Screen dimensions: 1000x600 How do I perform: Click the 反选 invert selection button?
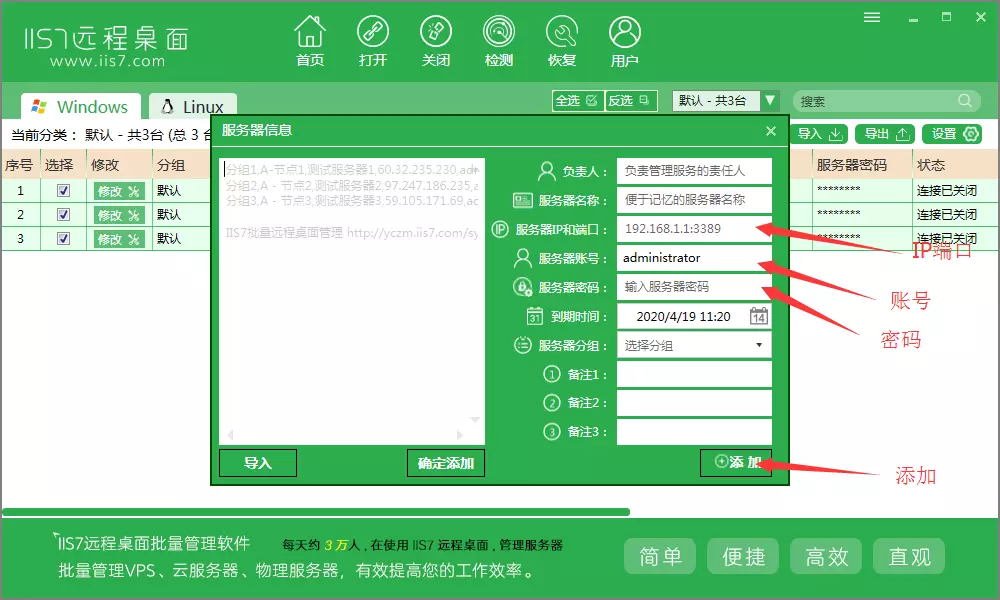tap(630, 101)
